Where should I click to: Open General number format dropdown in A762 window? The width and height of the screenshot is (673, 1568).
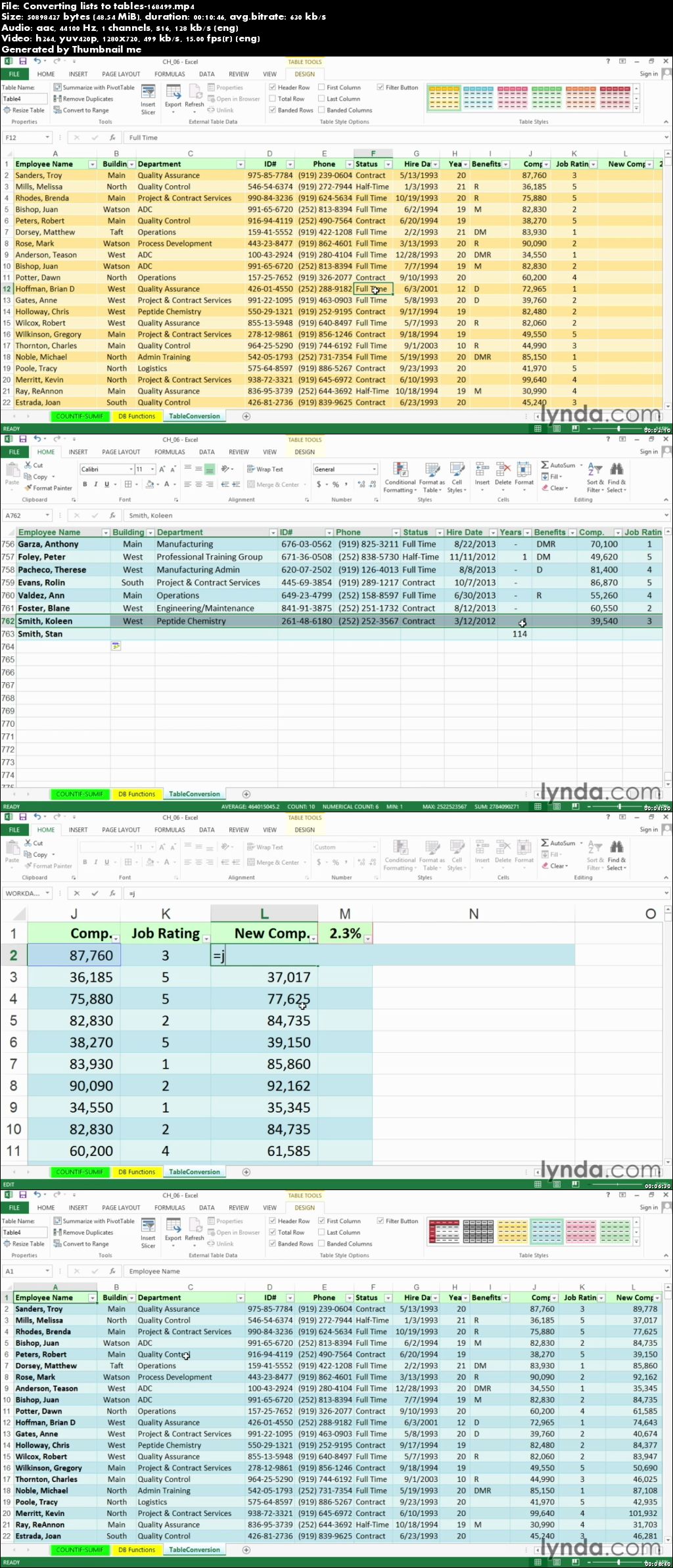(x=375, y=469)
